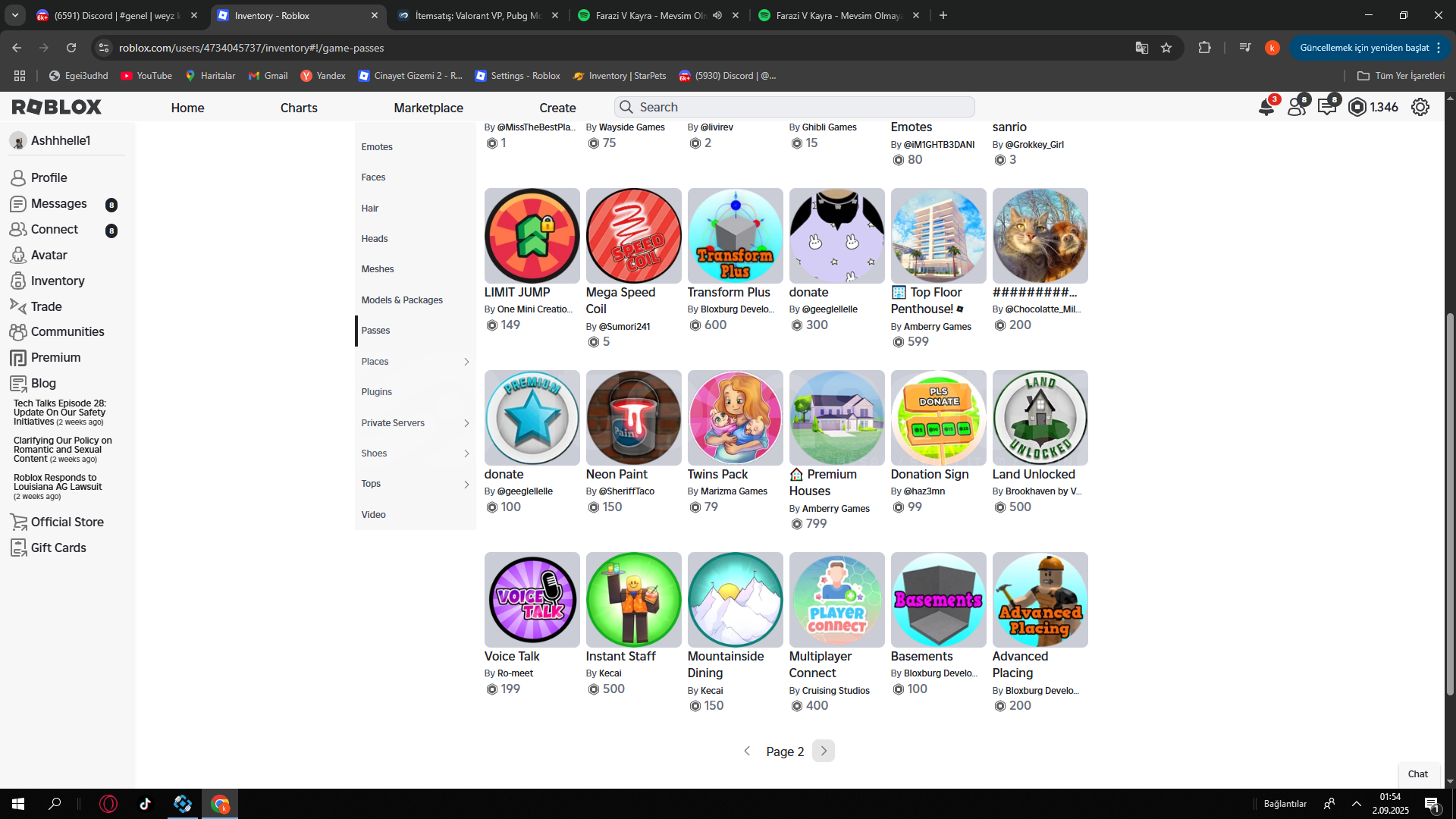Open the Ashhhelle1 profile link
This screenshot has height=819, width=1456.
click(x=50, y=140)
